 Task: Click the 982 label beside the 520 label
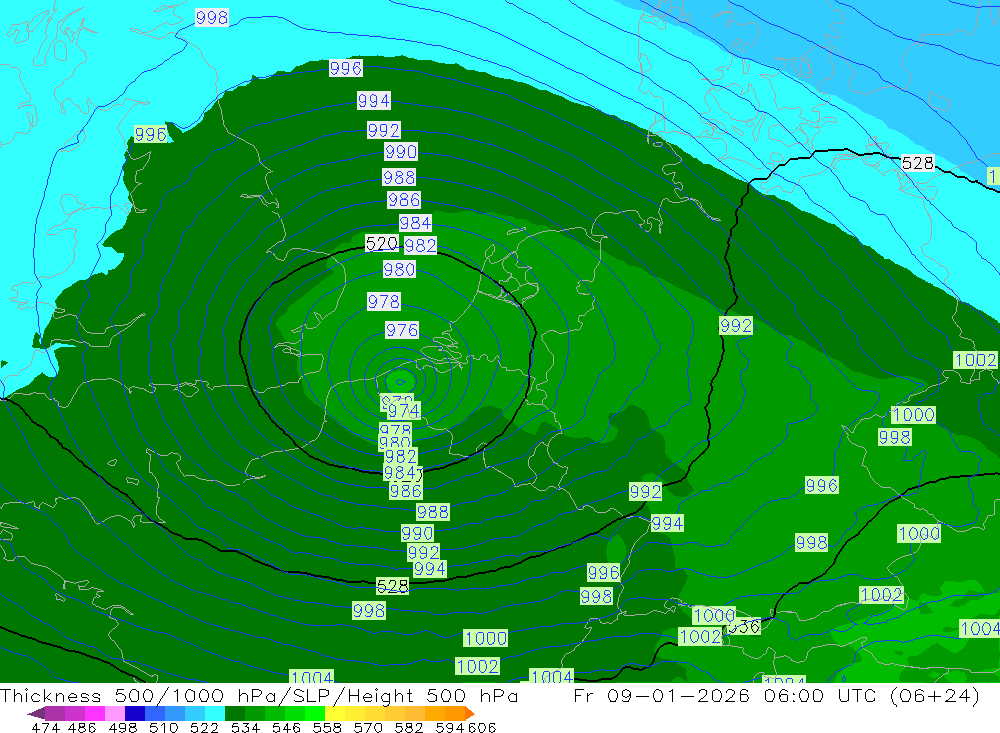click(420, 246)
